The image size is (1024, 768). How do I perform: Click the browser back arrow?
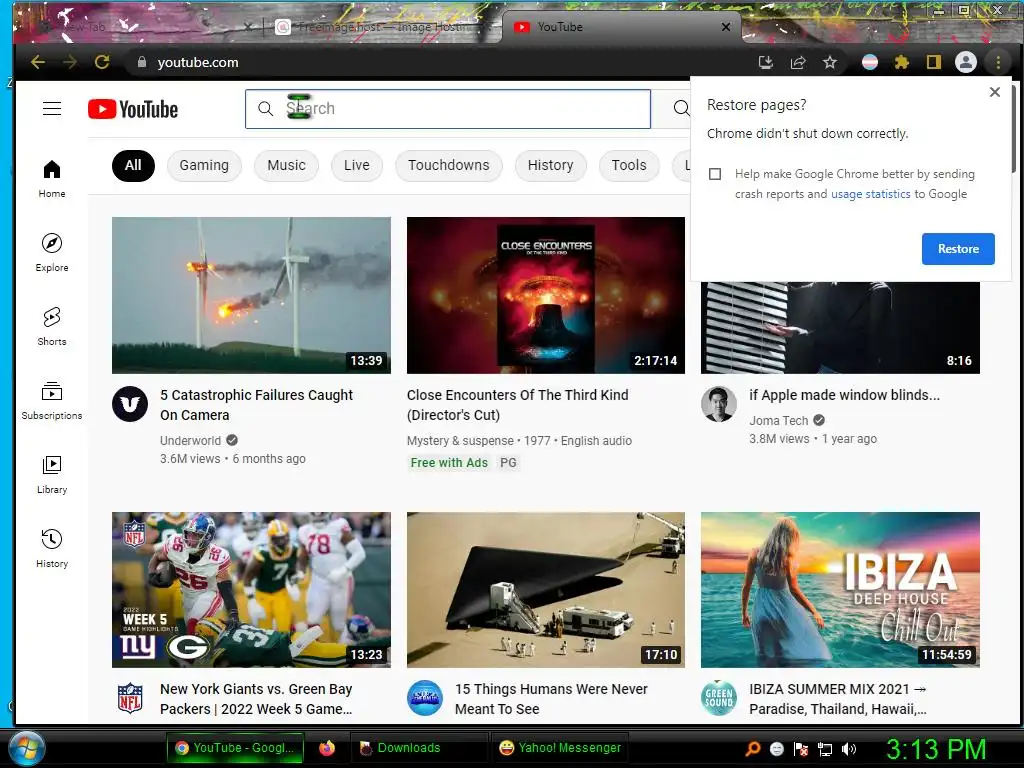pyautogui.click(x=38, y=62)
